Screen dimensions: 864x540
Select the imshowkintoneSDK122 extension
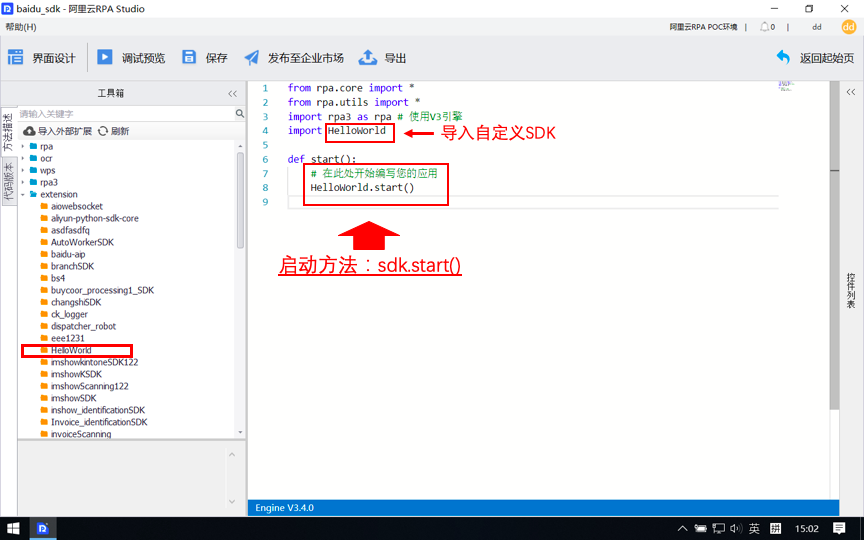tap(94, 363)
